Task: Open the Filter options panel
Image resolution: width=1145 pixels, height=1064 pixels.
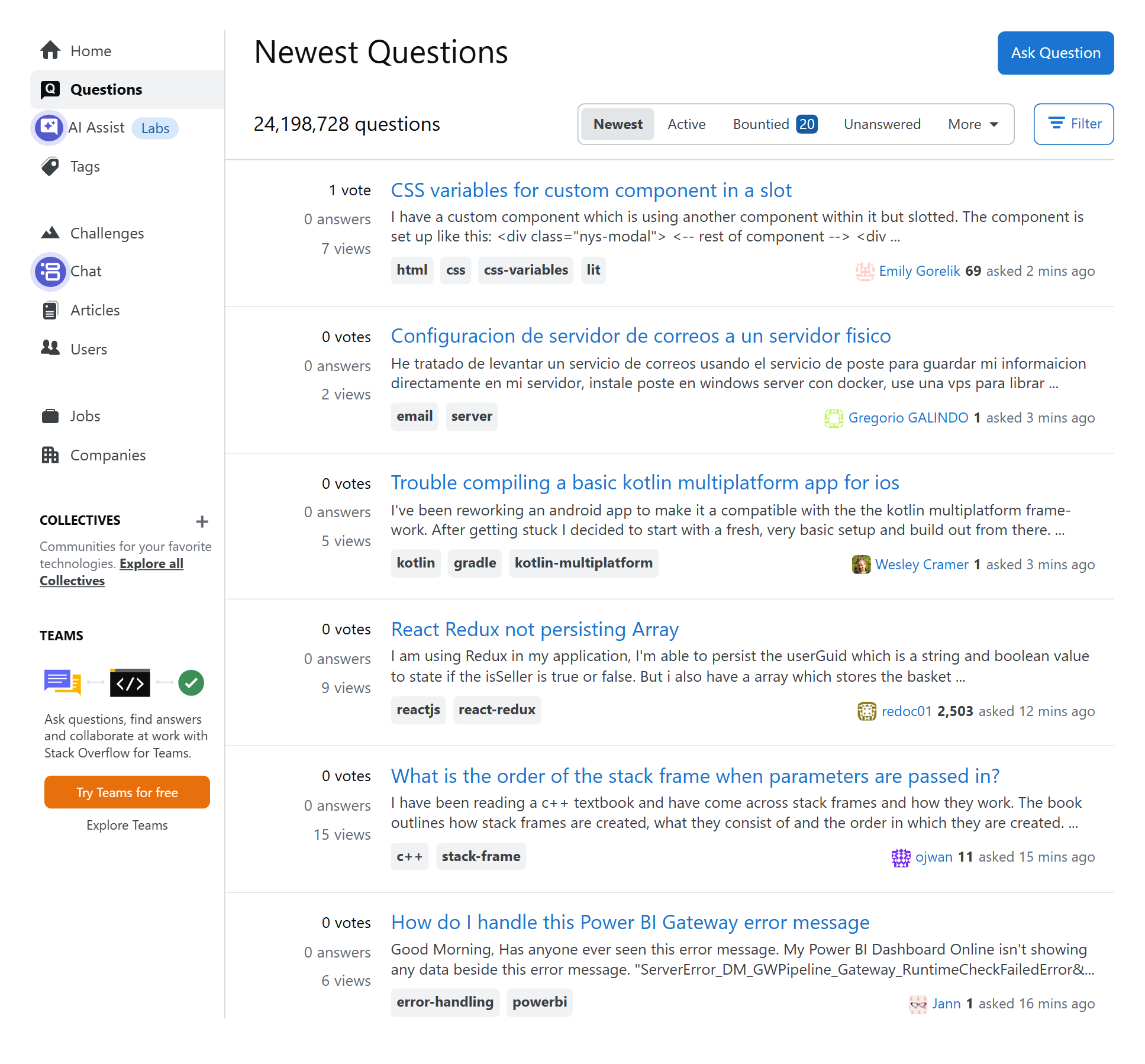Action: tap(1073, 124)
